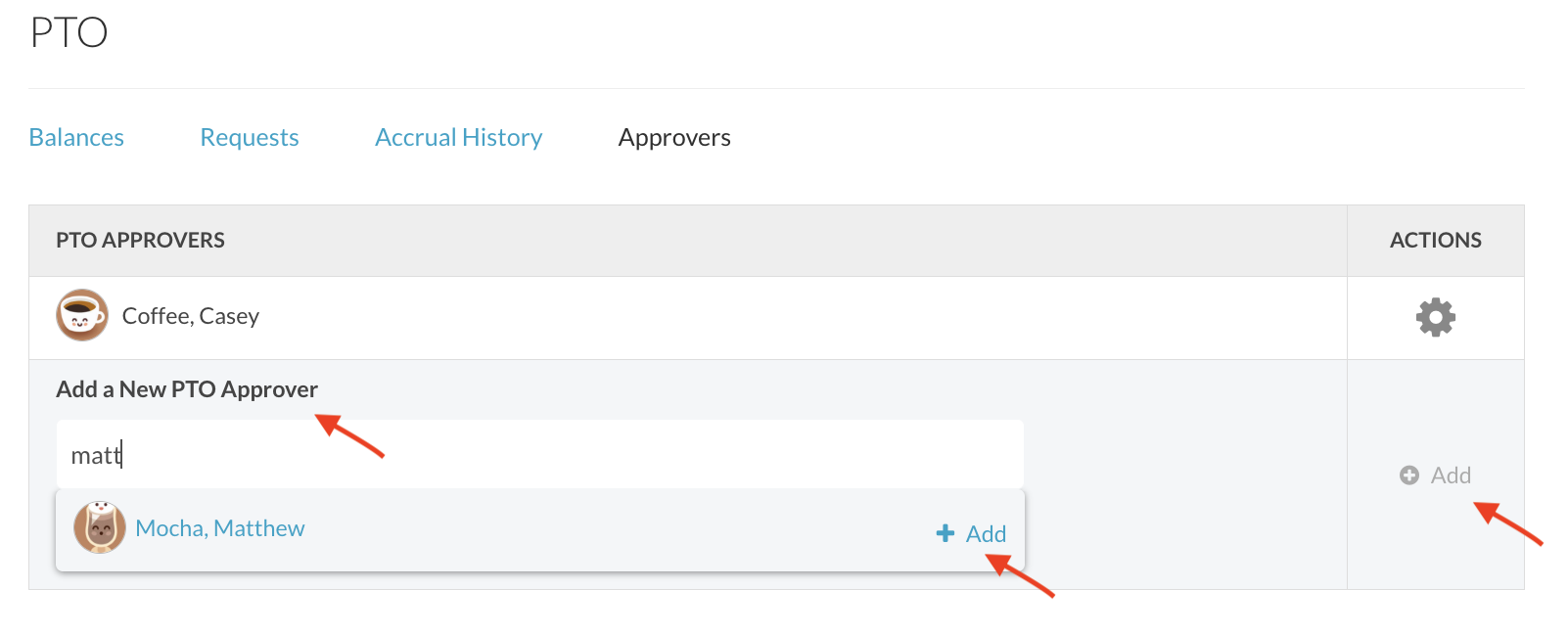The height and width of the screenshot is (634, 1568).
Task: Select the Mocha, Matthew name link
Action: click(220, 528)
